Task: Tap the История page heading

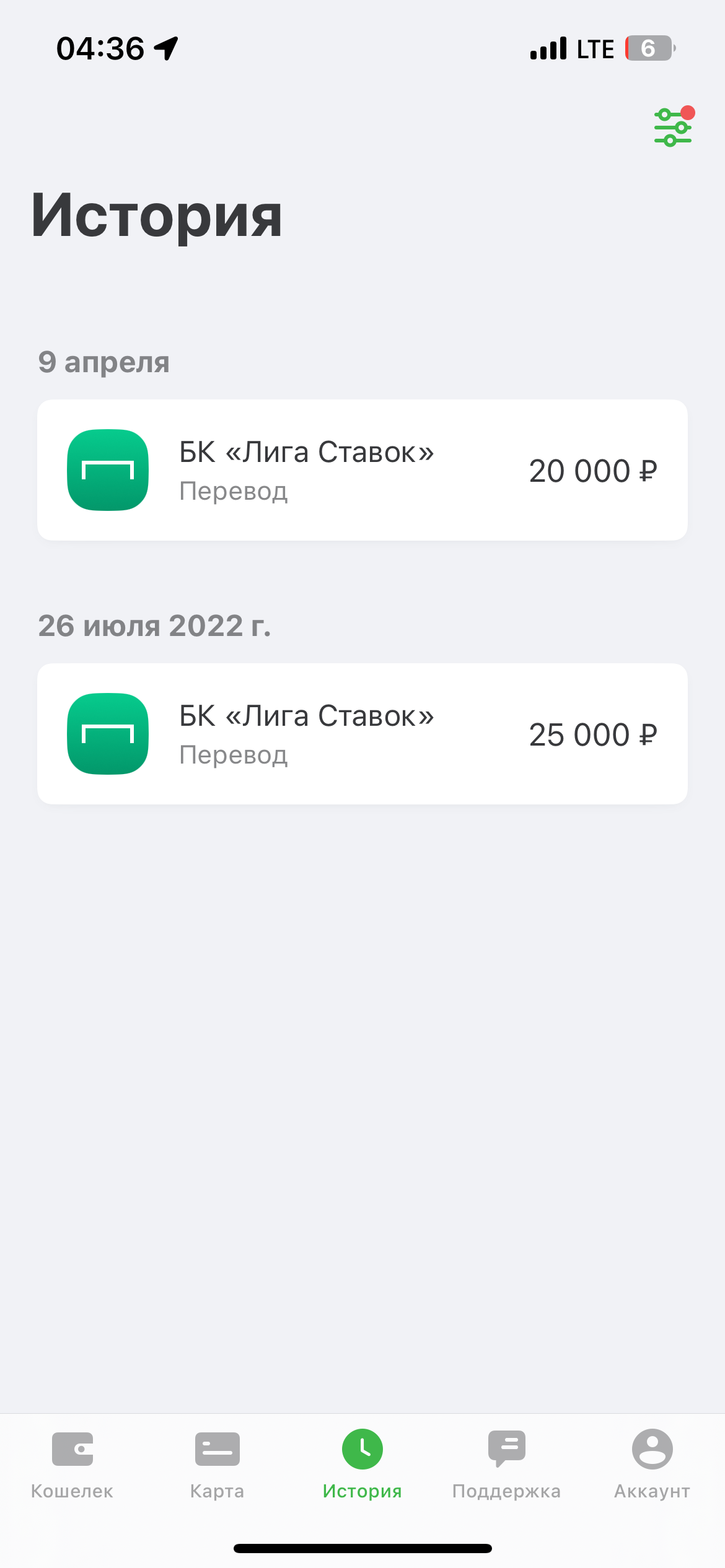Action: (157, 215)
